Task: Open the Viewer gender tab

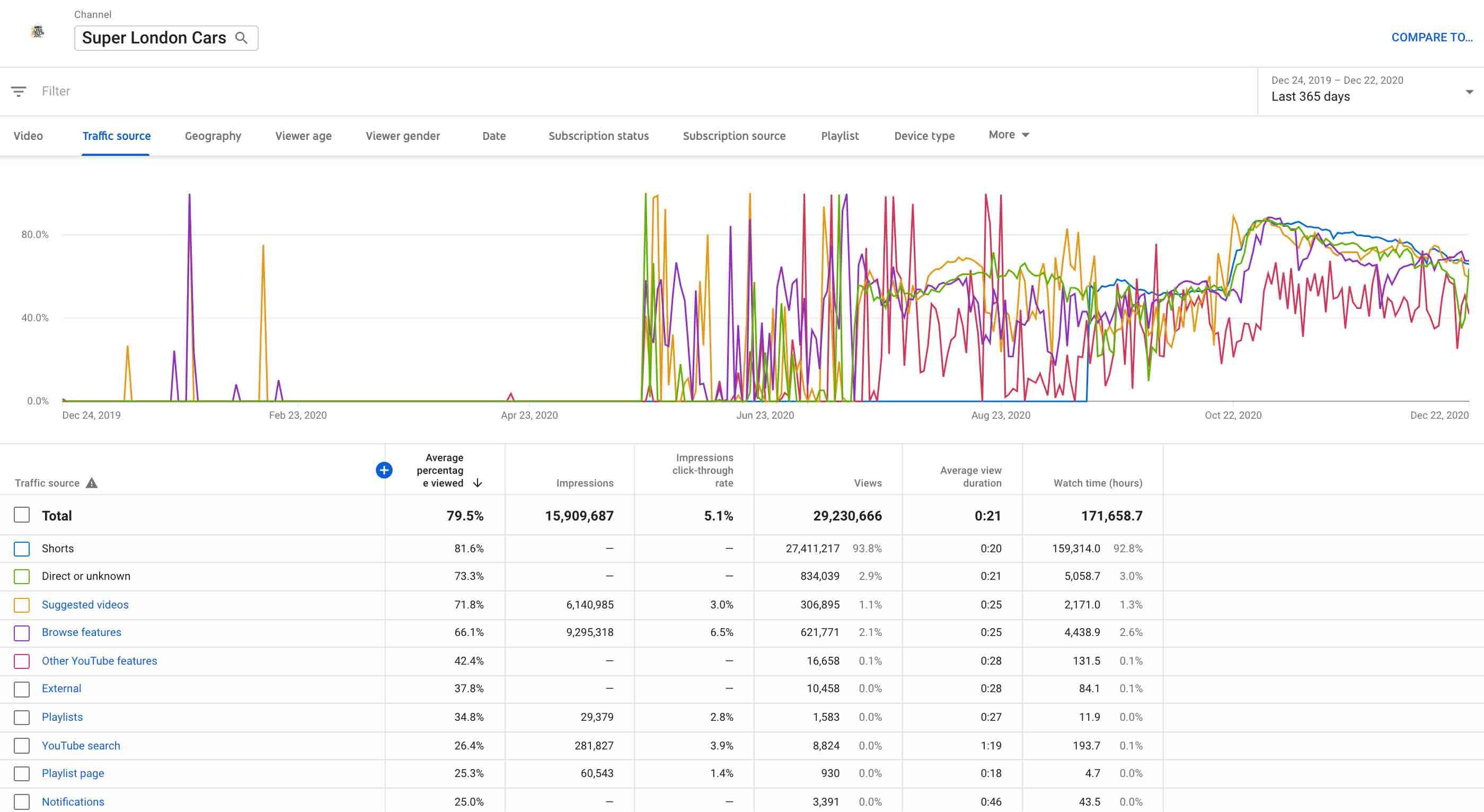Action: click(403, 136)
